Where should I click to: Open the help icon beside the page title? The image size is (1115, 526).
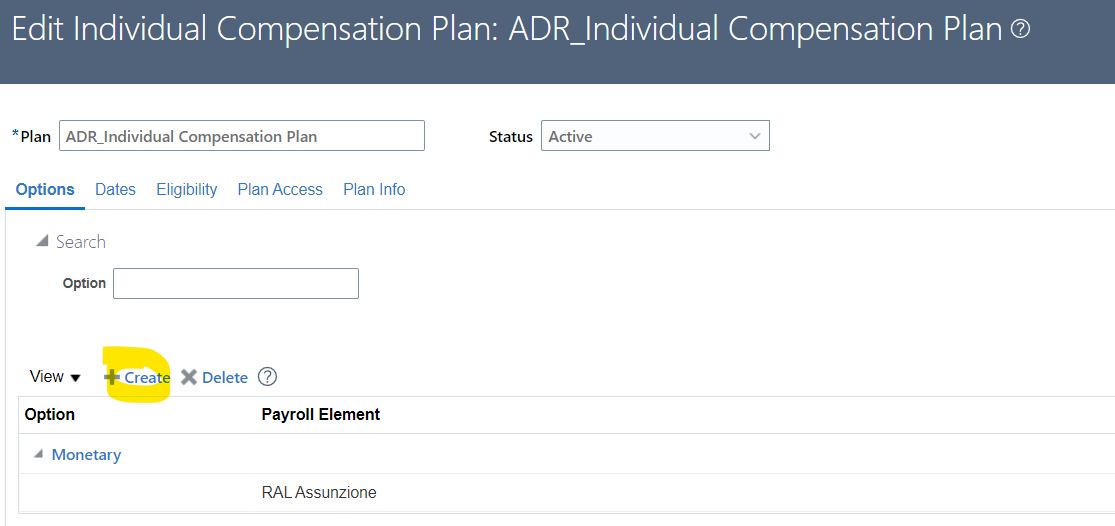point(1020,29)
